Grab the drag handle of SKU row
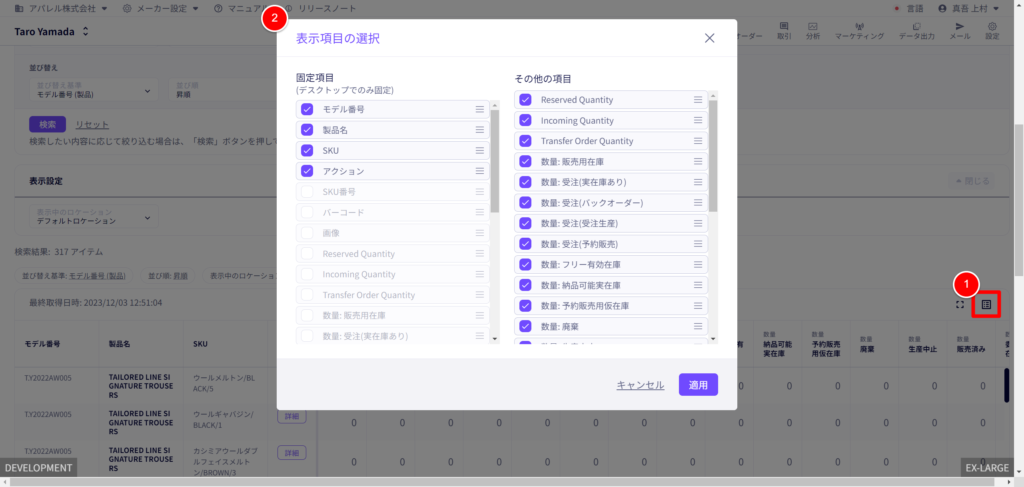This screenshot has width=1024, height=487. point(480,150)
